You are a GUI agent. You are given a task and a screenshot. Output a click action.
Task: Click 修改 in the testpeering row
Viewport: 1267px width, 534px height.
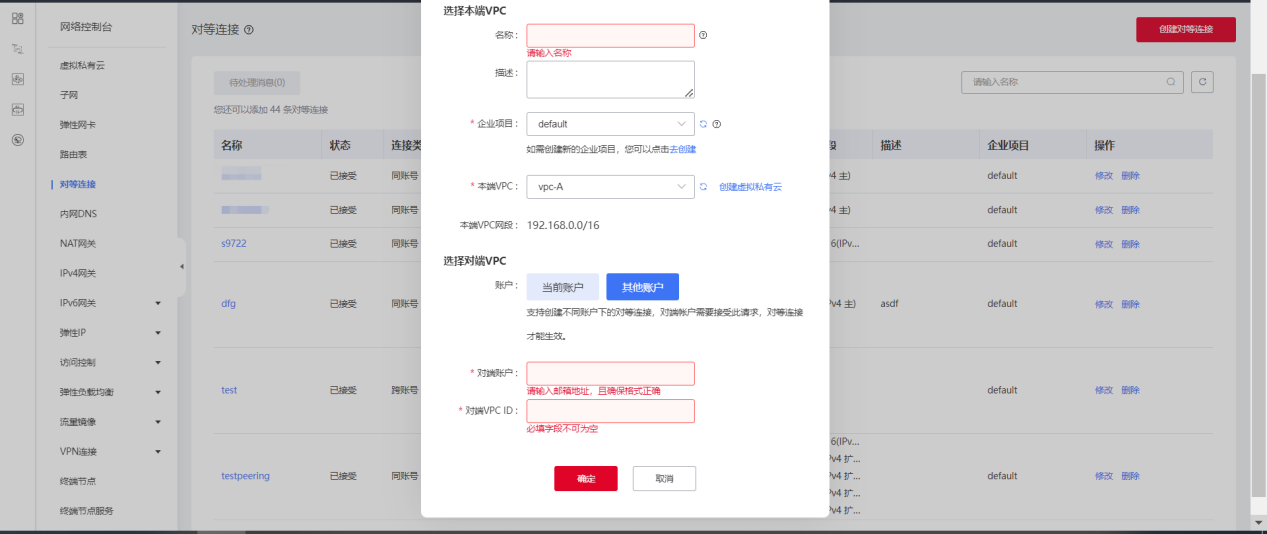click(x=1104, y=476)
